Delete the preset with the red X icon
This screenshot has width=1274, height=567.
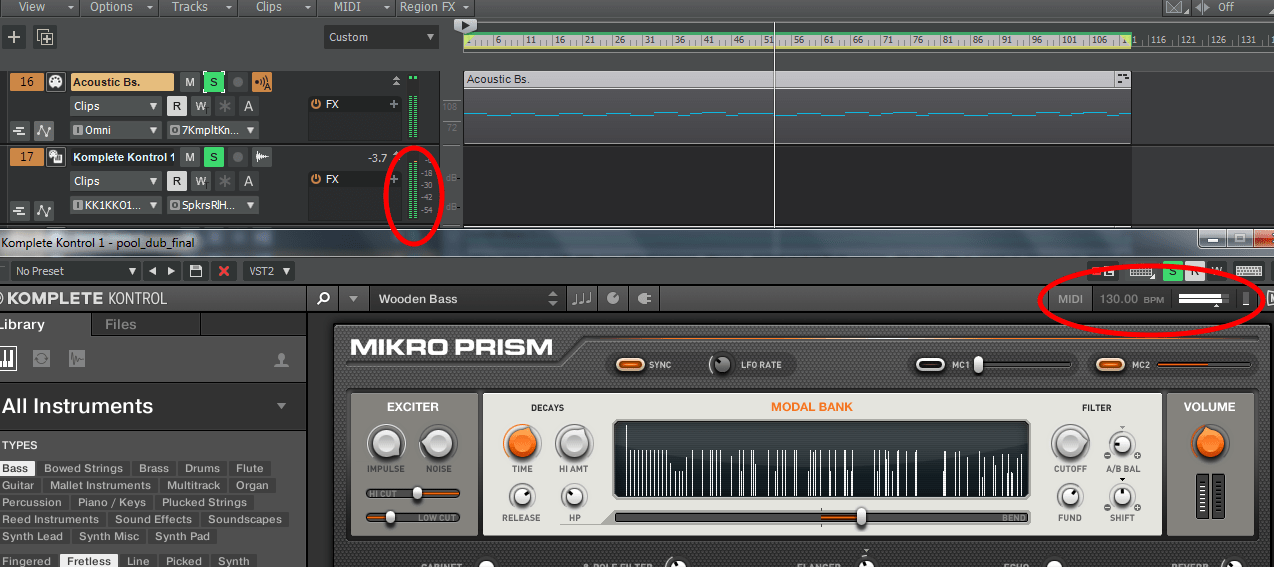pos(224,271)
